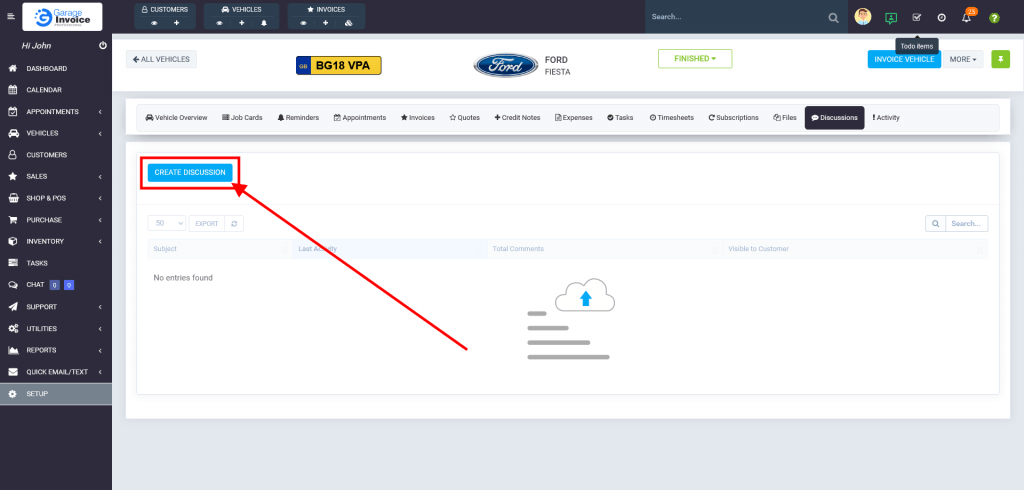The image size is (1024, 490).
Task: Switch to the Subscriptions tab
Action: click(733, 118)
